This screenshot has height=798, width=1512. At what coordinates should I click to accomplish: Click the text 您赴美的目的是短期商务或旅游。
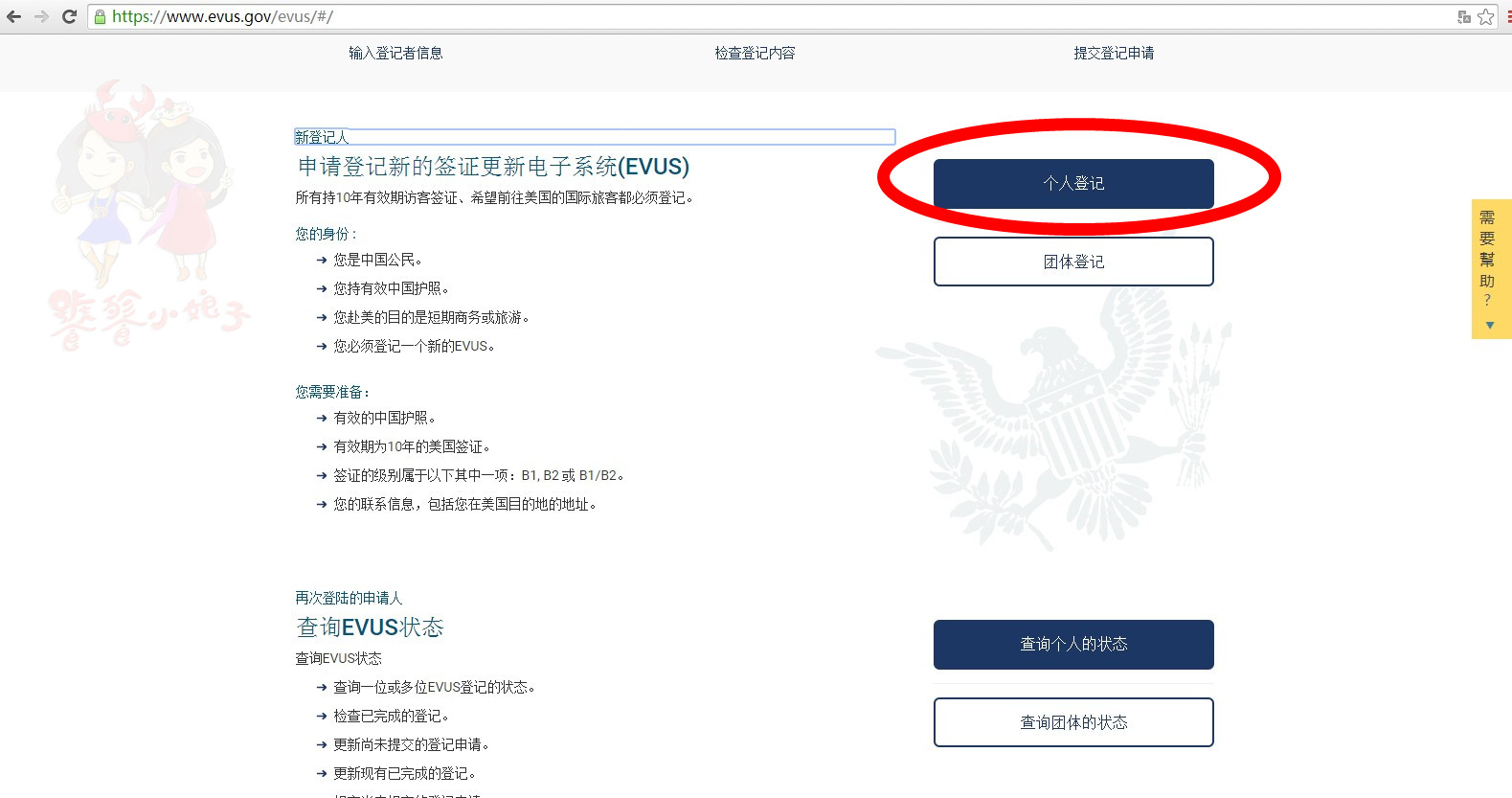(432, 317)
